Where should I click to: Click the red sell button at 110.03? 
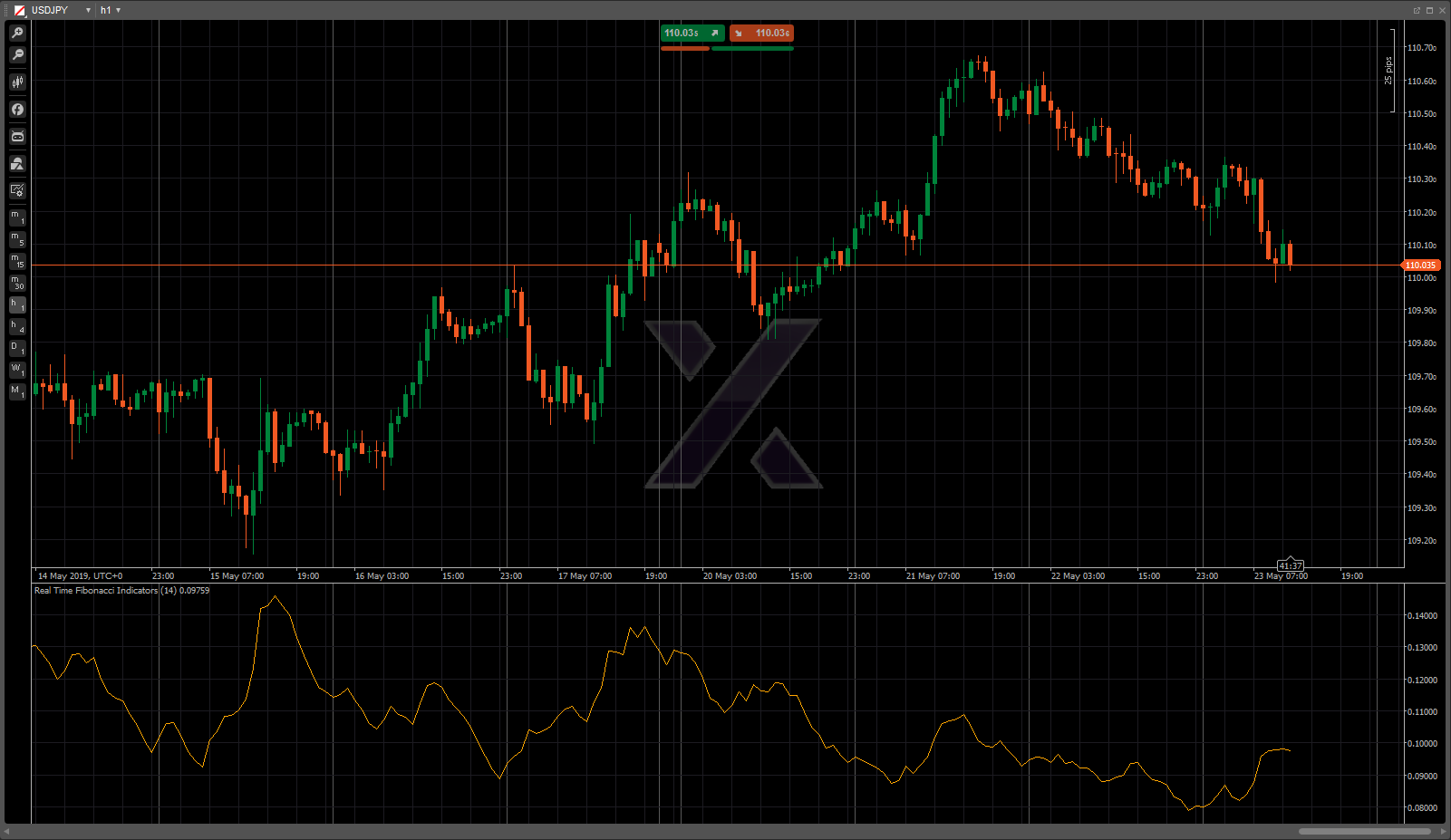pos(762,34)
